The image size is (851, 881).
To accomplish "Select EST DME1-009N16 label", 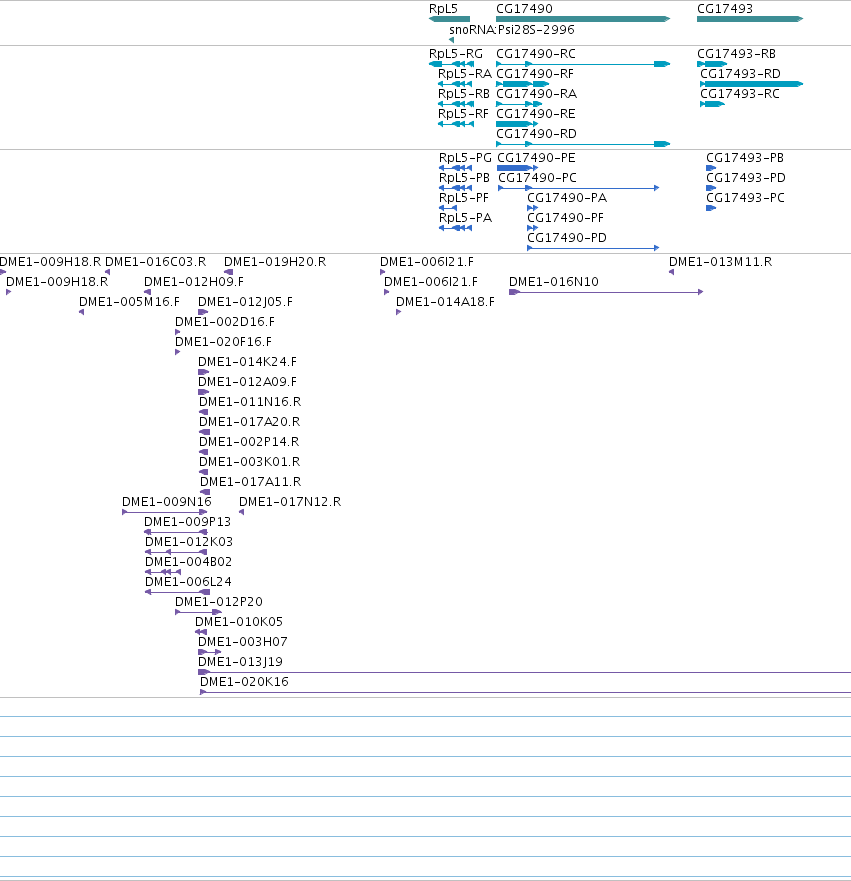I will tap(167, 502).
